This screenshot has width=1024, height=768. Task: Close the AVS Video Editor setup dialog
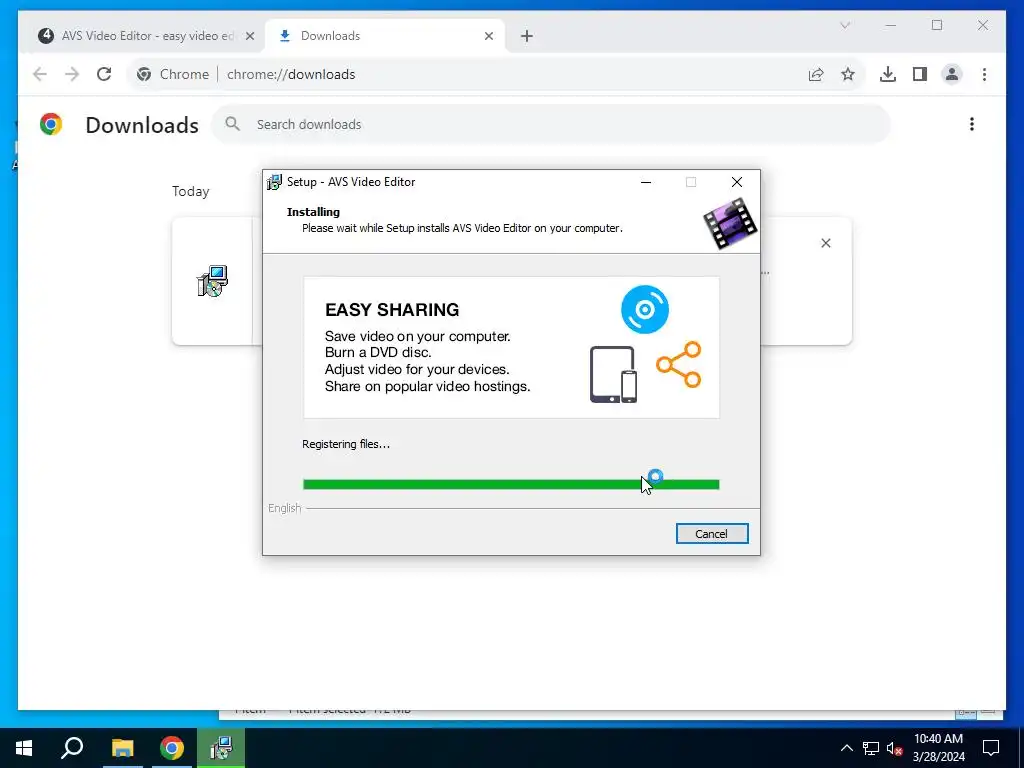[737, 182]
